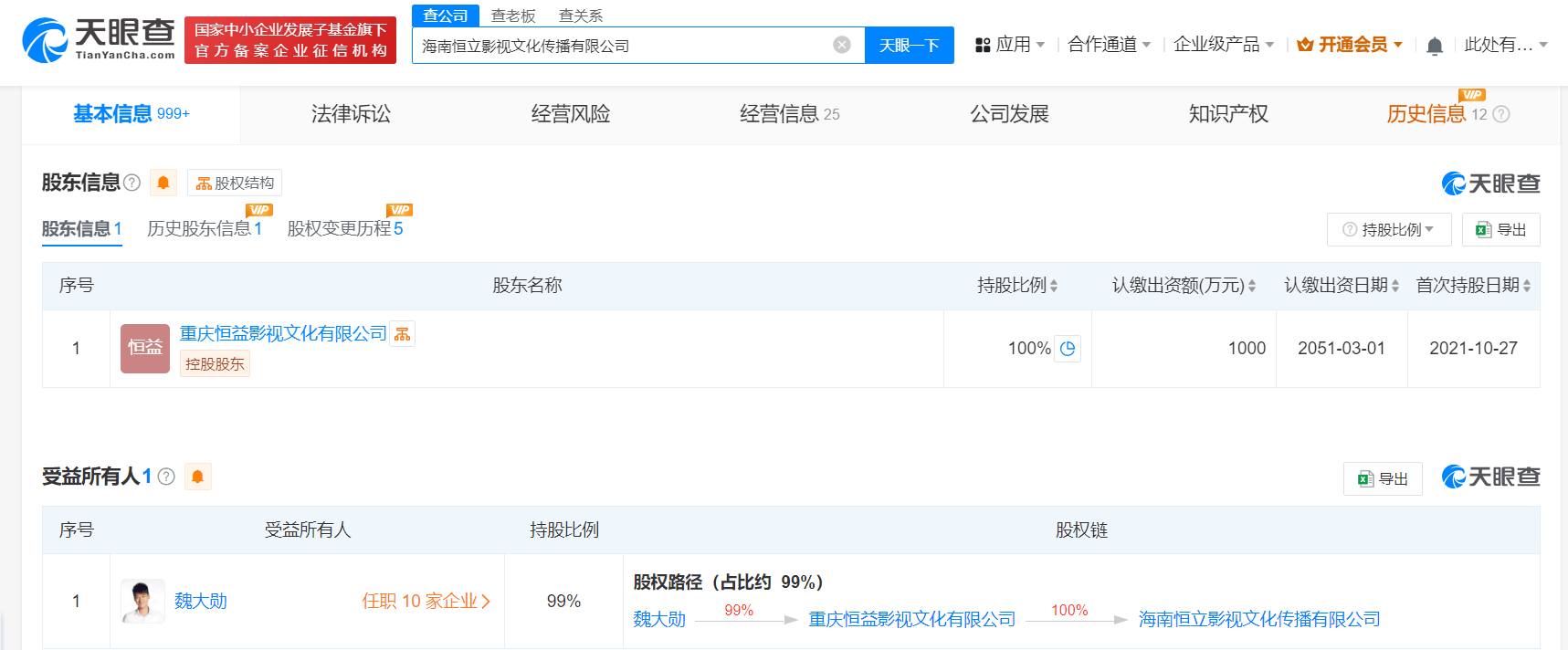This screenshot has width=1568, height=650.
Task: Click the help icon next to 历史信息 tab
Action: coord(1501,114)
